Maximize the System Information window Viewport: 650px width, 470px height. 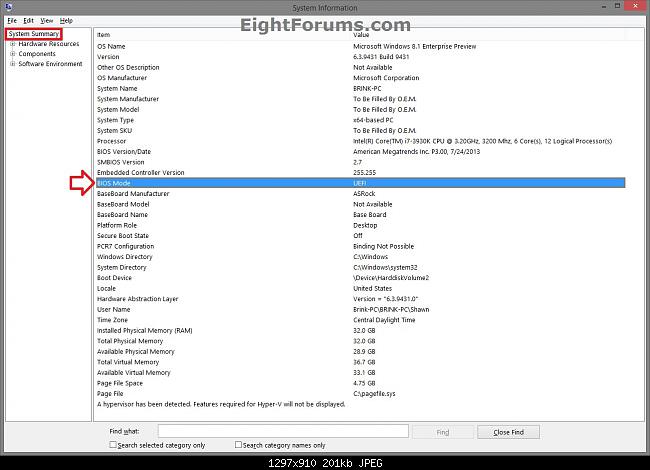pos(618,6)
